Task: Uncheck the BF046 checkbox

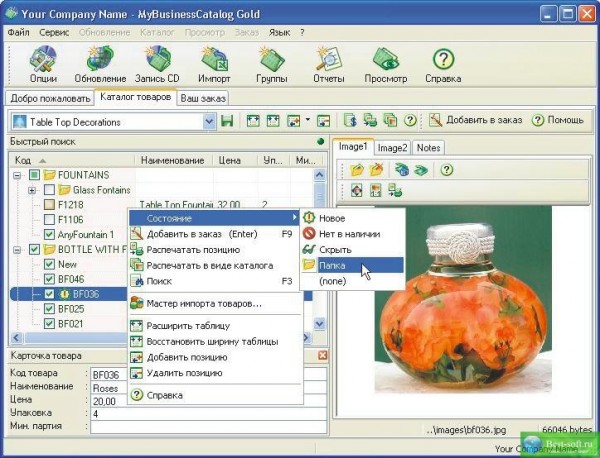Action: pyautogui.click(x=49, y=279)
